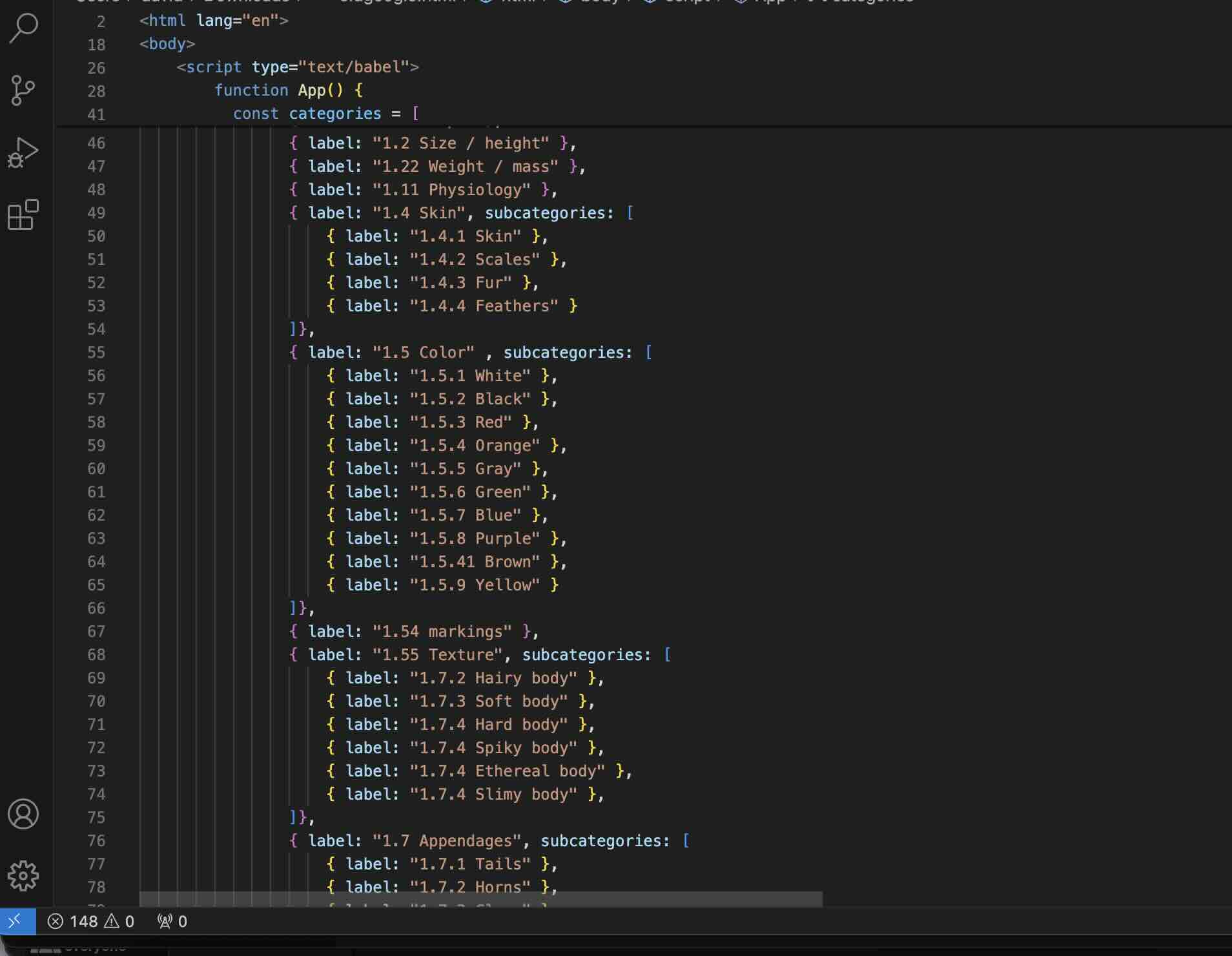
Task: Open the Run and Debug view
Action: coord(24,152)
